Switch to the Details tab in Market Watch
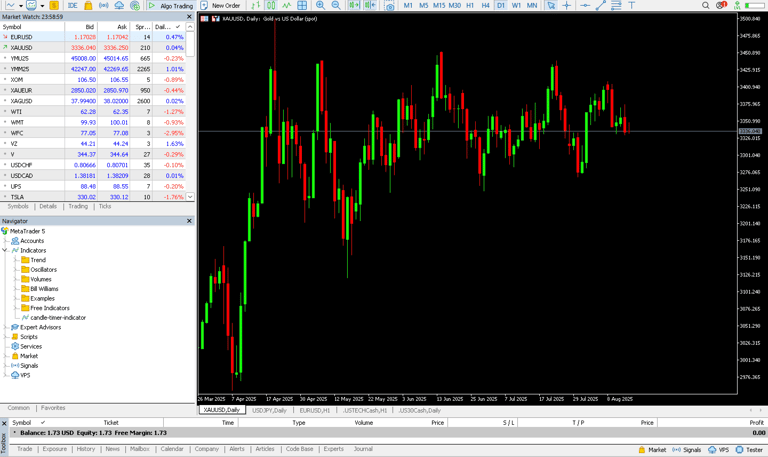The height and width of the screenshot is (457, 768). [x=48, y=206]
